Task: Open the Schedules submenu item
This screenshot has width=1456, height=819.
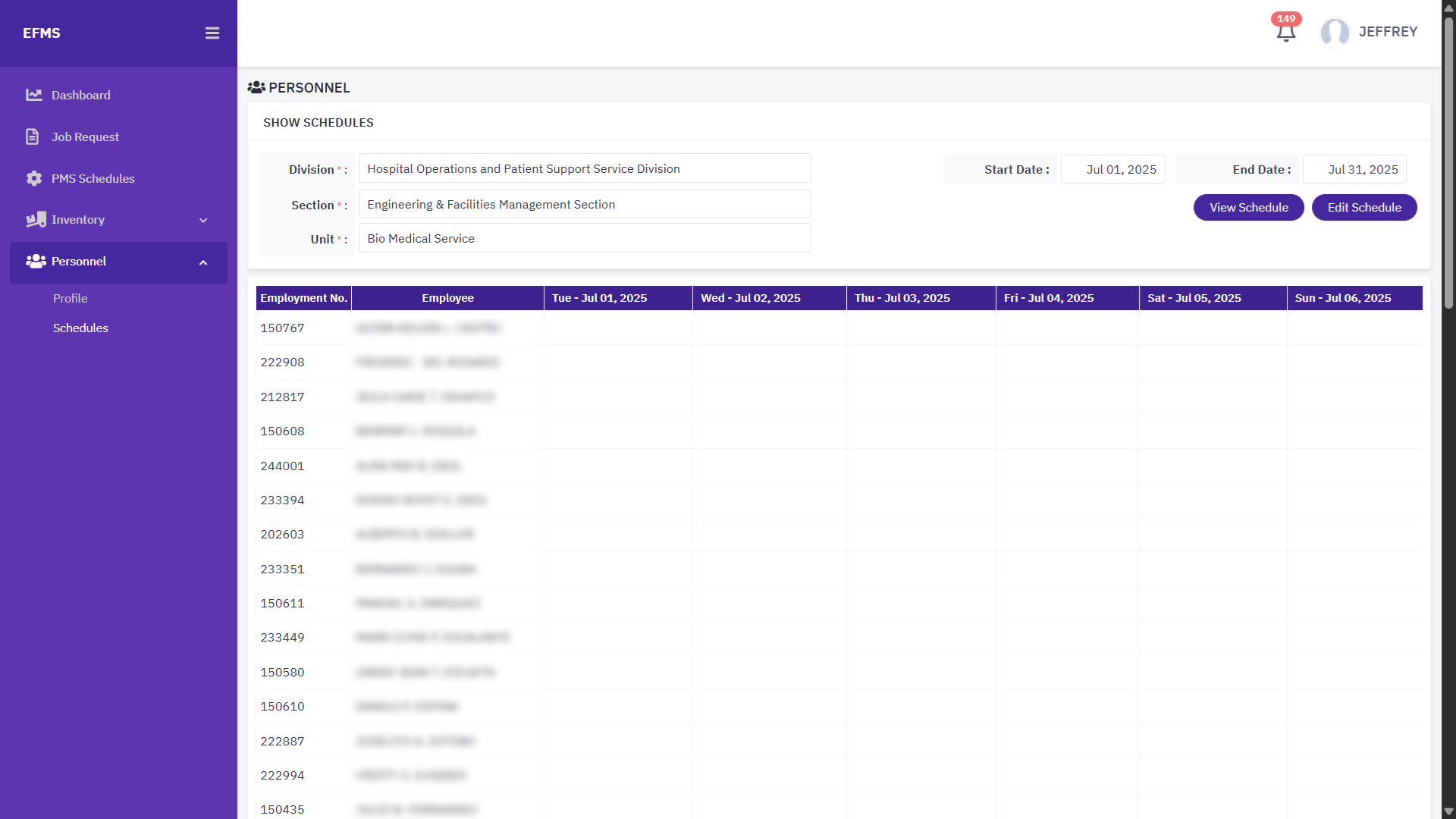Action: (80, 328)
